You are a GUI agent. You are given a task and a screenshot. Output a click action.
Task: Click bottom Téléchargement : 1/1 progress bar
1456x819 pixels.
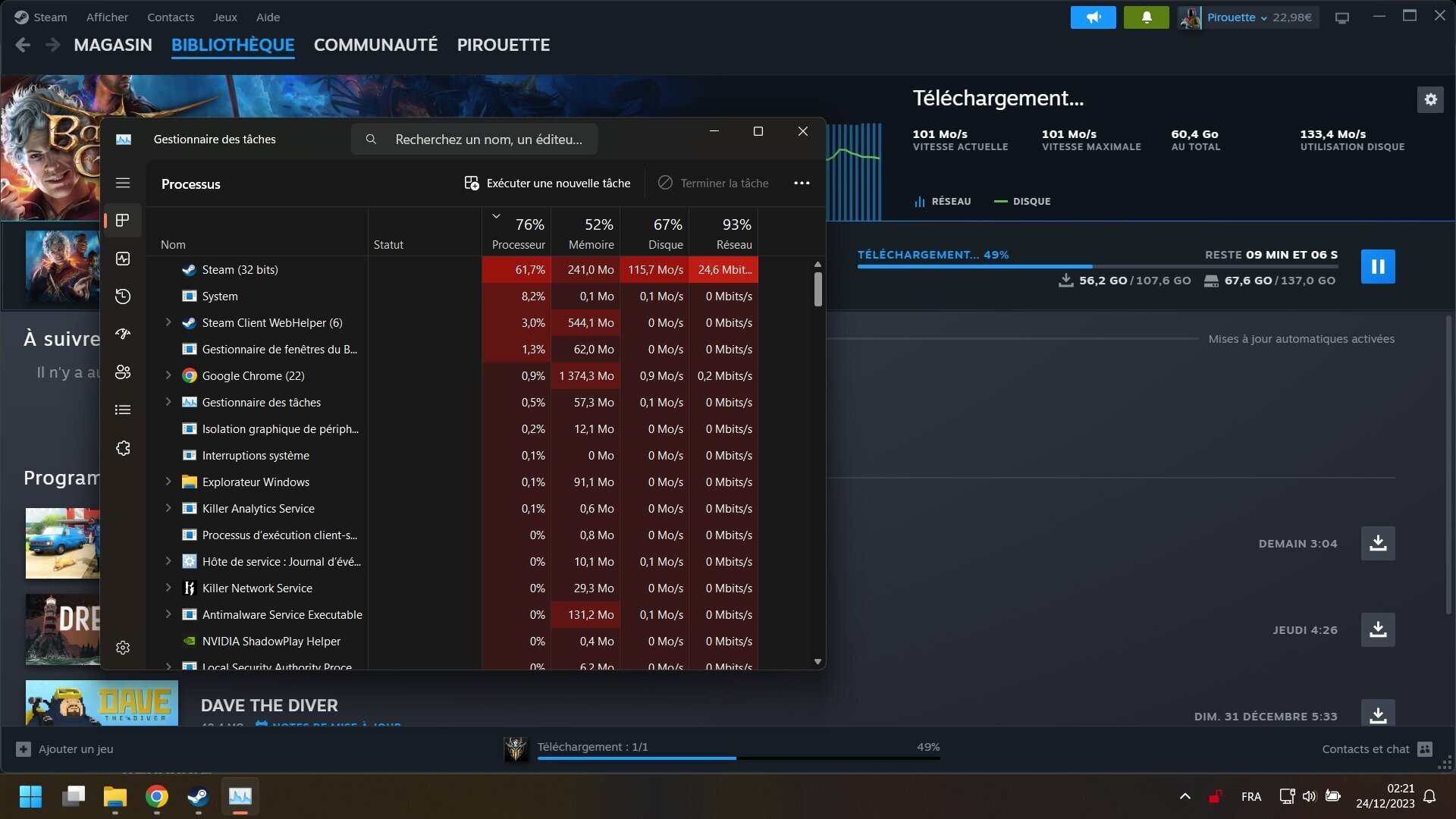click(x=739, y=758)
